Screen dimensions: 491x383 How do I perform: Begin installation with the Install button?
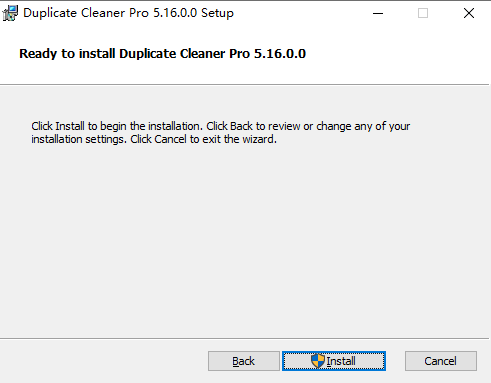[x=334, y=361]
